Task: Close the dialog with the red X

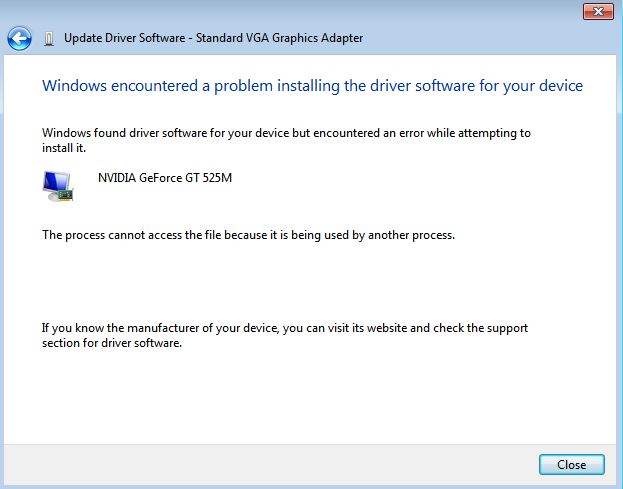Action: 598,12
